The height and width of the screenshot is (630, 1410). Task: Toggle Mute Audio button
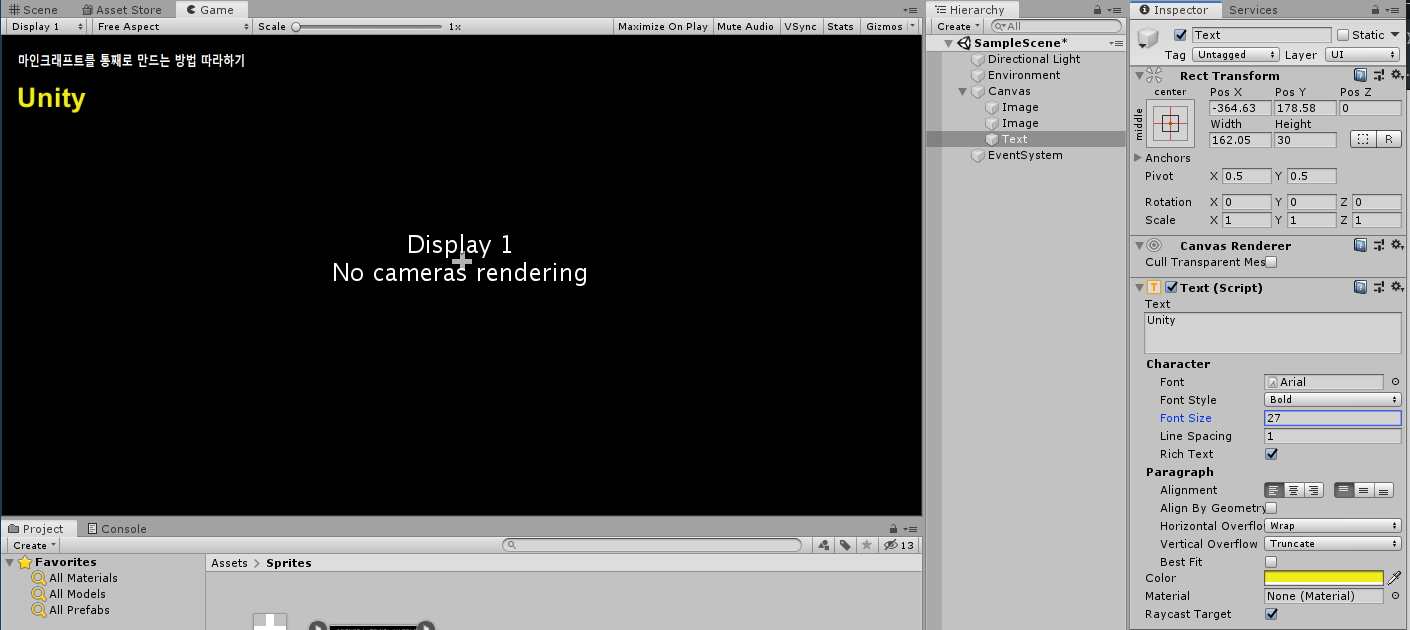(x=745, y=27)
